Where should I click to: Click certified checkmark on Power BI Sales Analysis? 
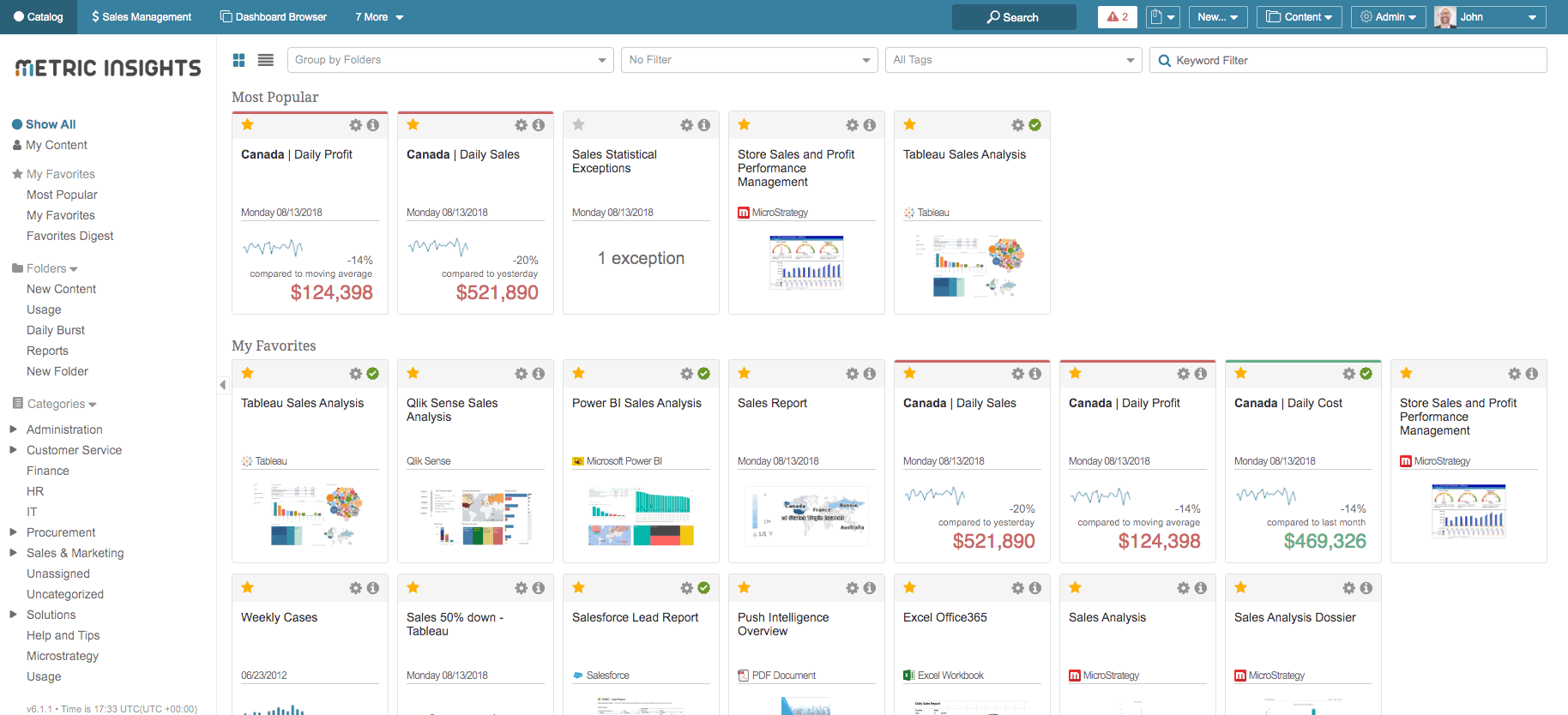pos(704,374)
